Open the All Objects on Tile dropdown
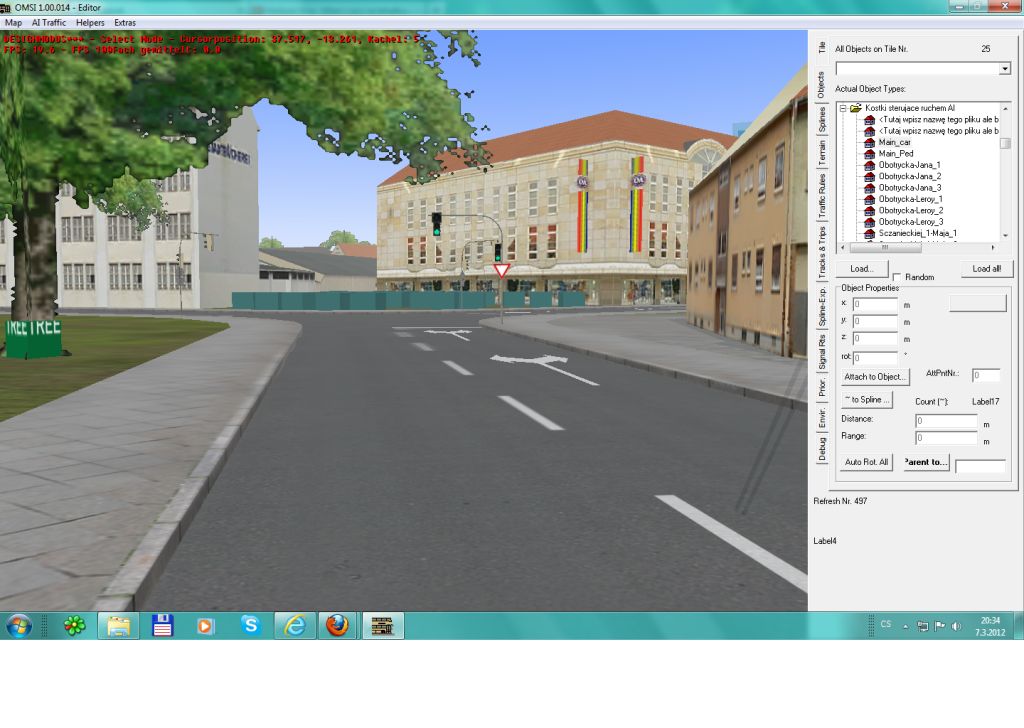The image size is (1024, 728). 1005,69
